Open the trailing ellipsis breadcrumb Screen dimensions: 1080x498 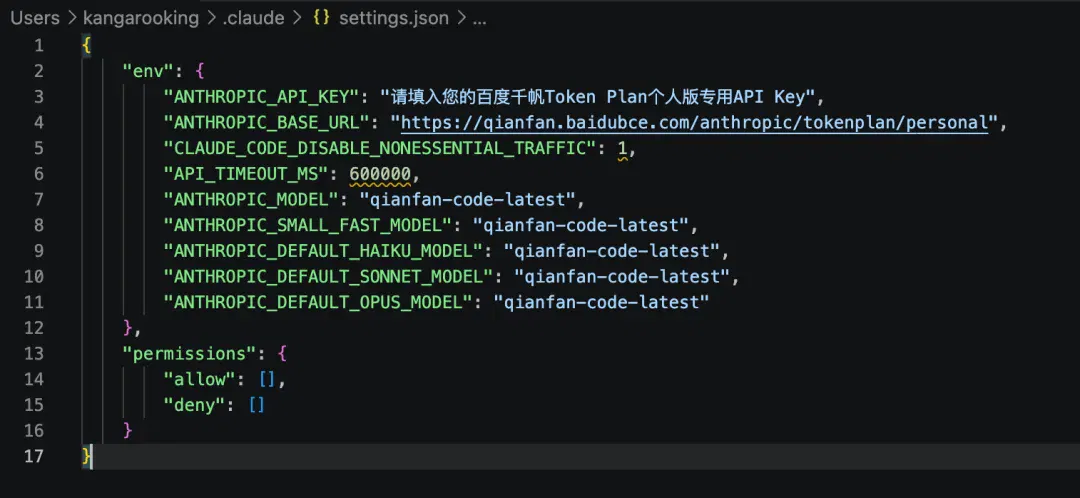click(x=479, y=19)
